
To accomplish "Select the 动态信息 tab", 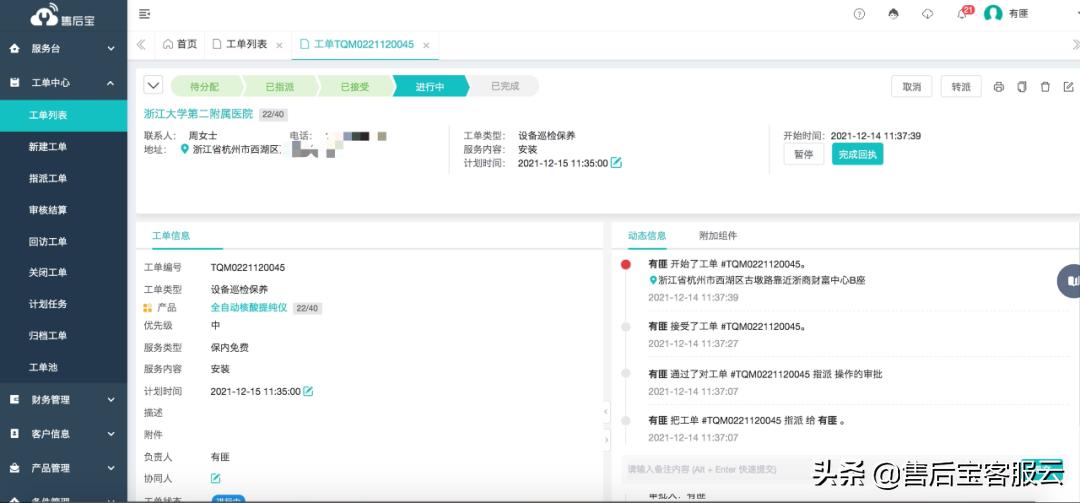I will pyautogui.click(x=647, y=236).
